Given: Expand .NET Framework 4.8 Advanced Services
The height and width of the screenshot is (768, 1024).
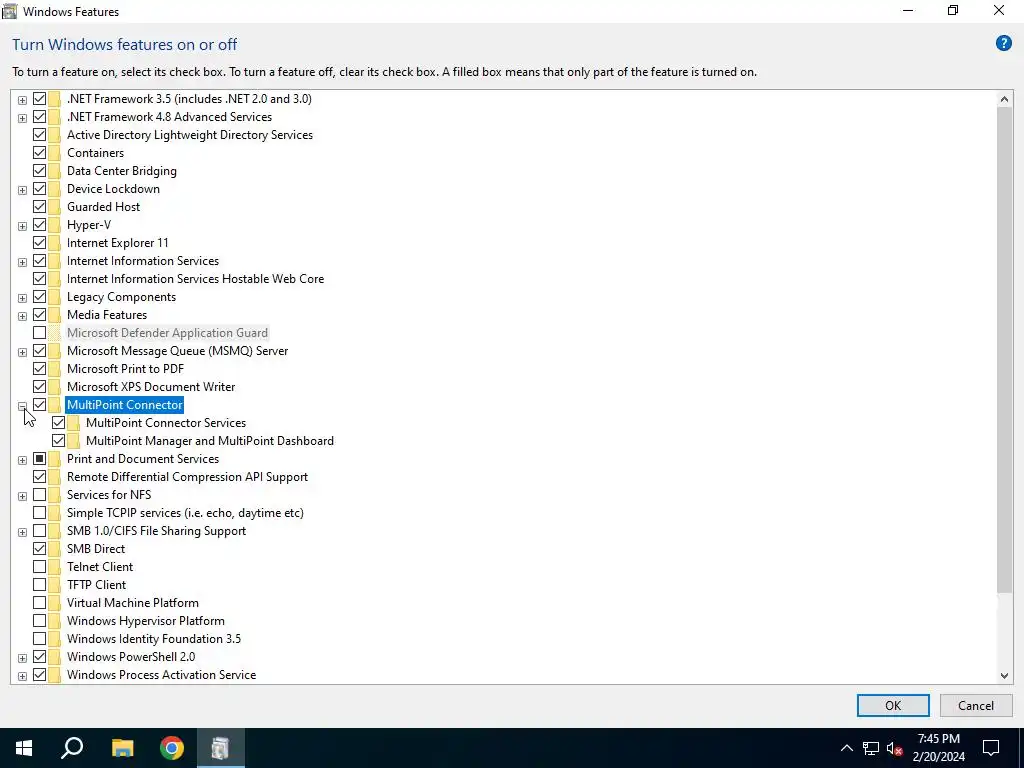Looking at the screenshot, I should click(x=22, y=118).
